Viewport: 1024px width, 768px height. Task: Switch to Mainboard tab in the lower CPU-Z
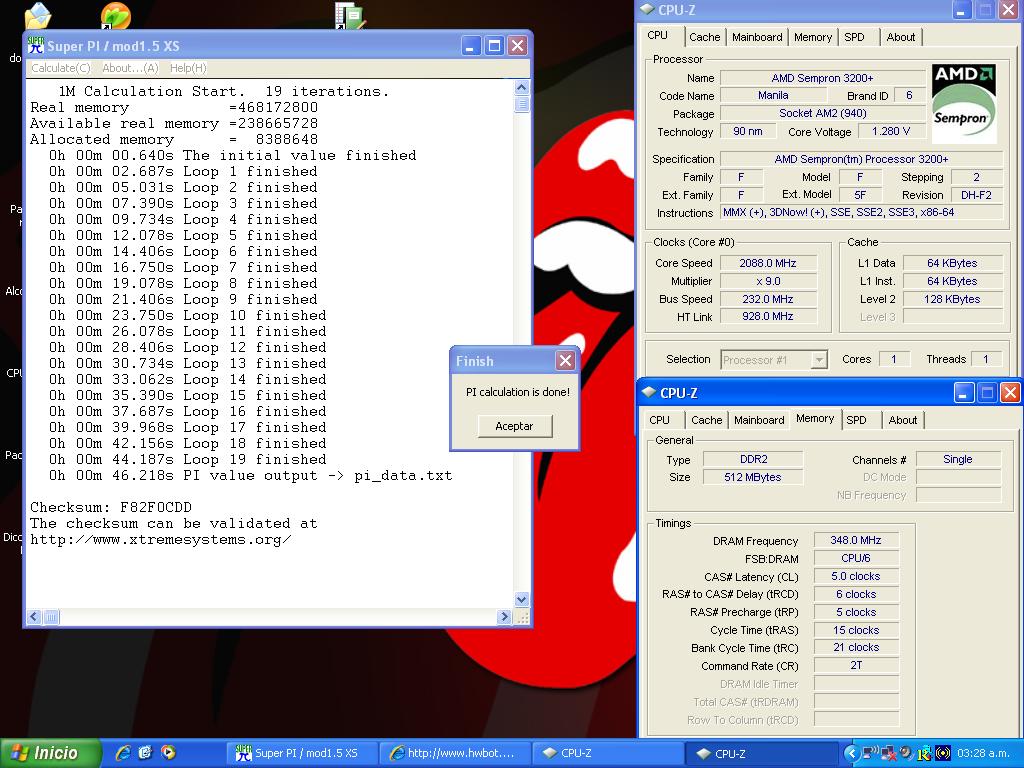(759, 420)
